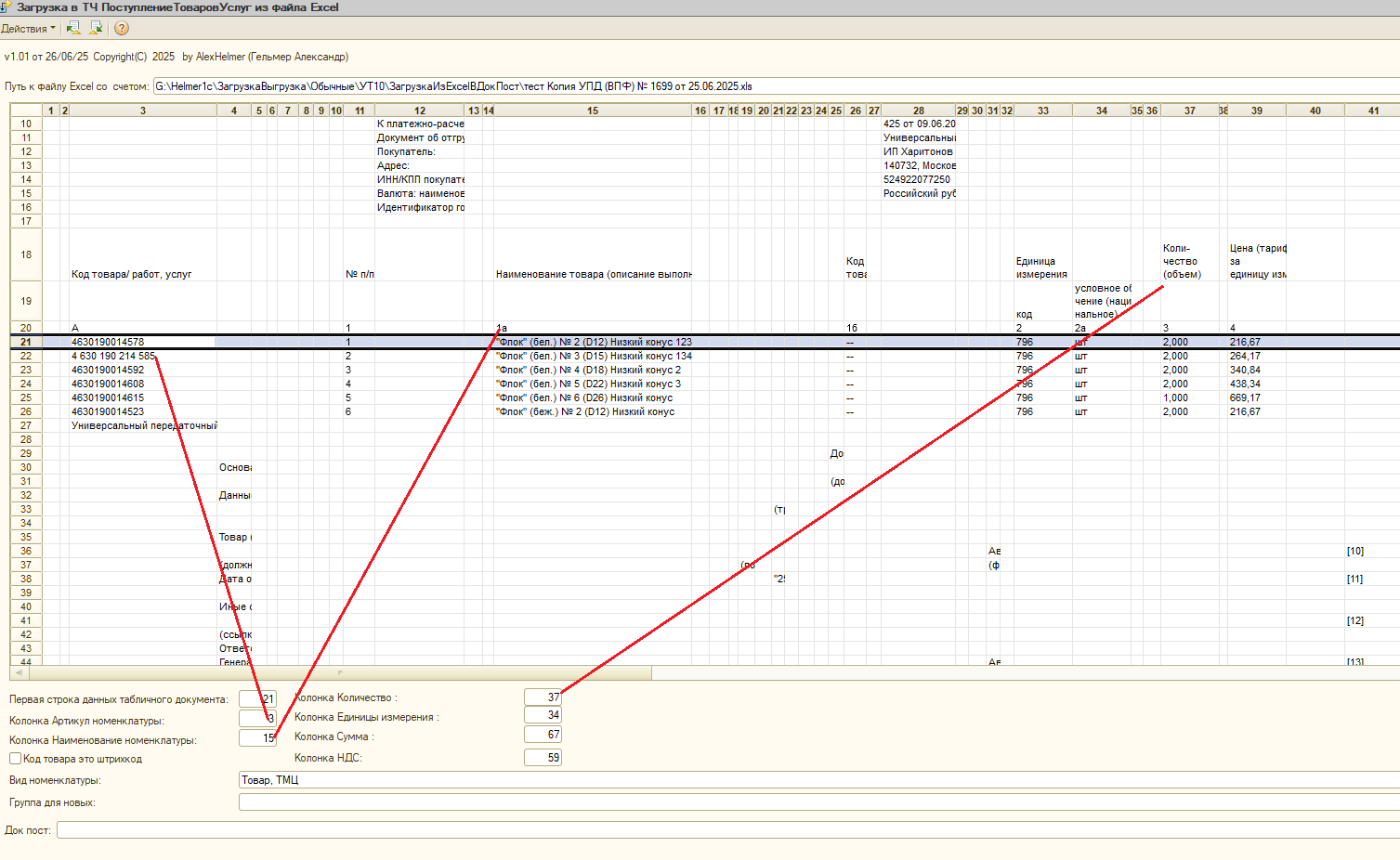Enable 'Код товара это штрихкод' checkbox
This screenshot has width=1400, height=860.
pyautogui.click(x=15, y=759)
